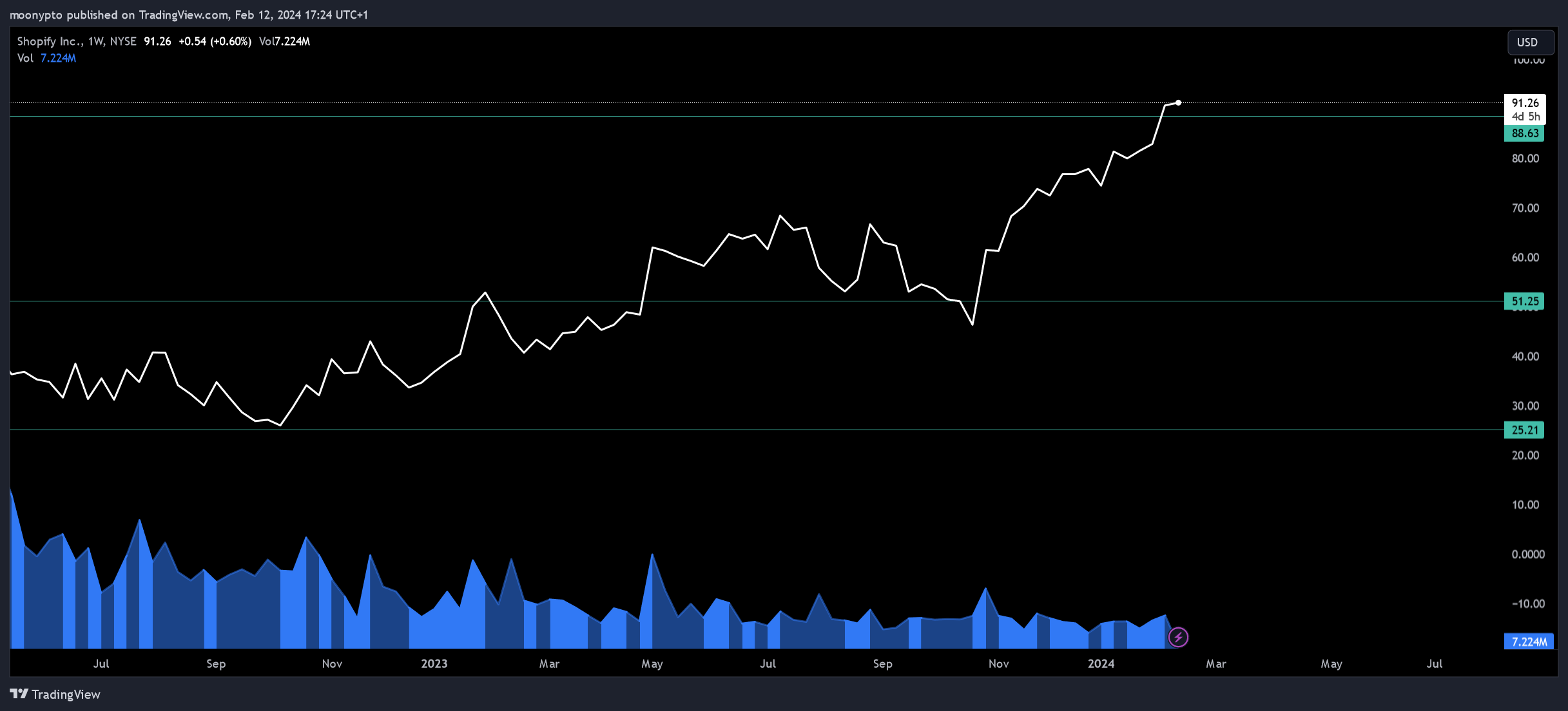Click the 2024 time axis label
This screenshot has height=711, width=1568.
pyautogui.click(x=1101, y=663)
